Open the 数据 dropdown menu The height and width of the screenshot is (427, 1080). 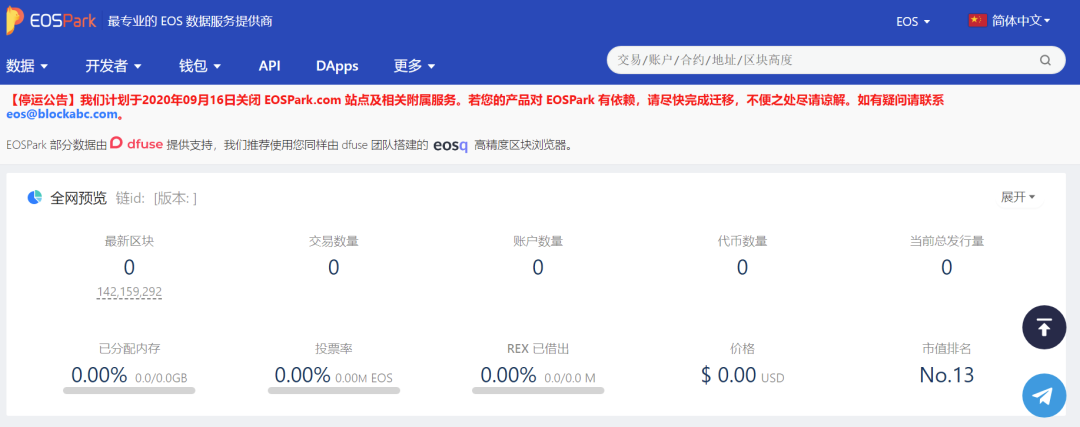(27, 66)
